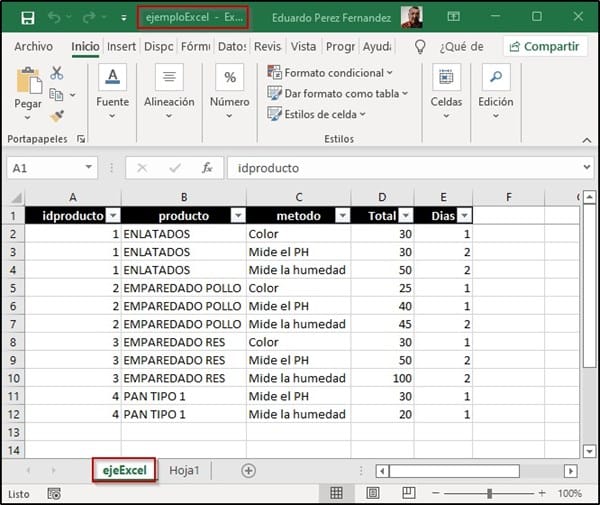This screenshot has height=505, width=600.
Task: Click the Pegar clipboard icon
Action: tap(28, 83)
